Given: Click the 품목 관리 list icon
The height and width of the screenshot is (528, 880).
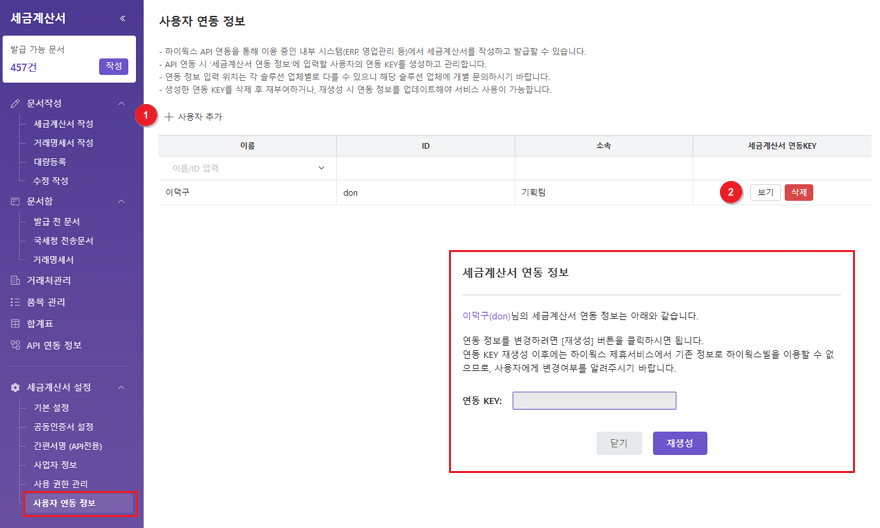Looking at the screenshot, I should coord(15,302).
